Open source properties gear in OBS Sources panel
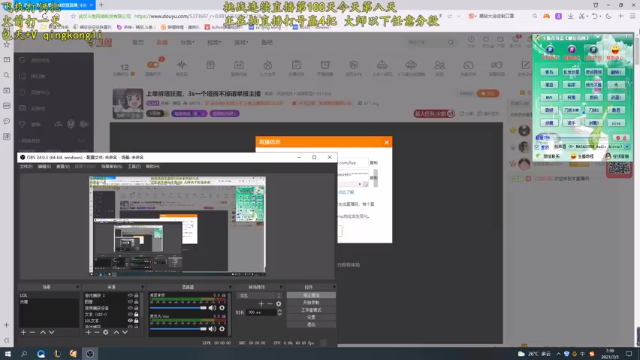640x360 pixels. pyautogui.click(x=106, y=332)
